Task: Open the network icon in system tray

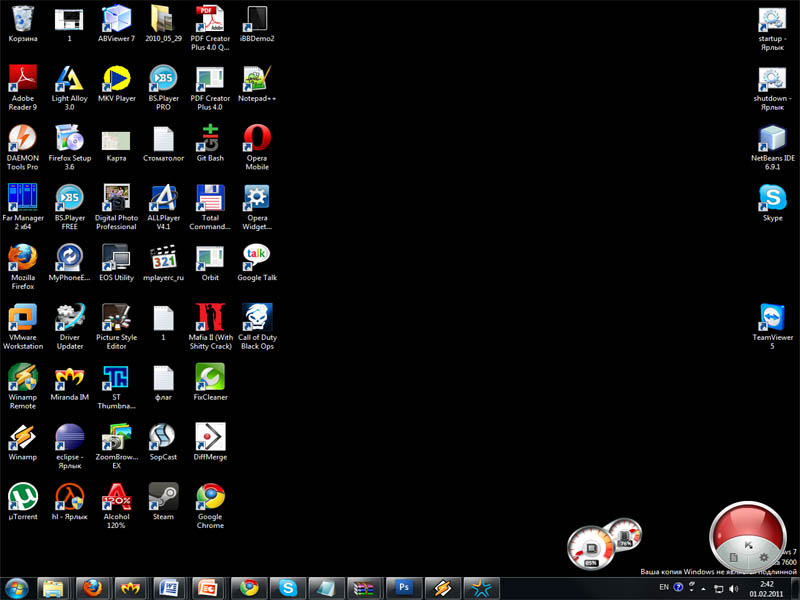Action: tap(718, 588)
